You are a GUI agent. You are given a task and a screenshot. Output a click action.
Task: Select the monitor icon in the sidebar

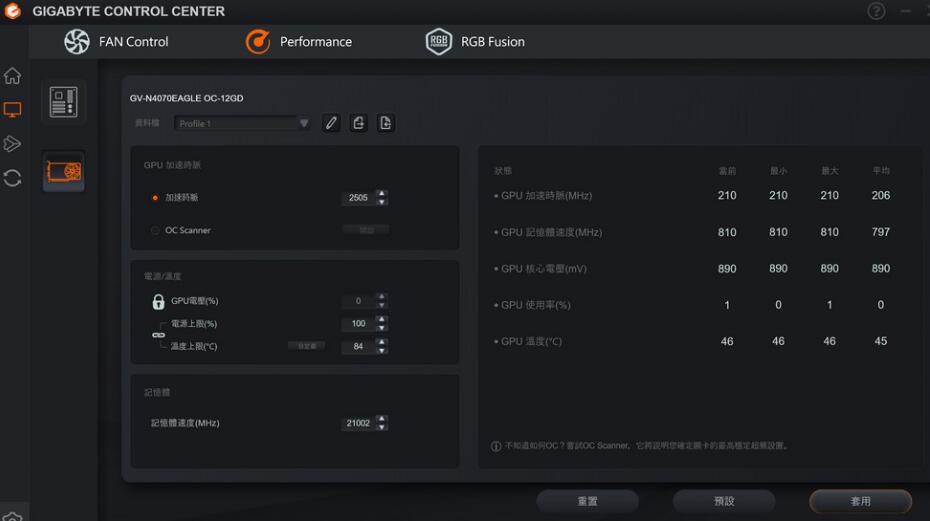12,110
